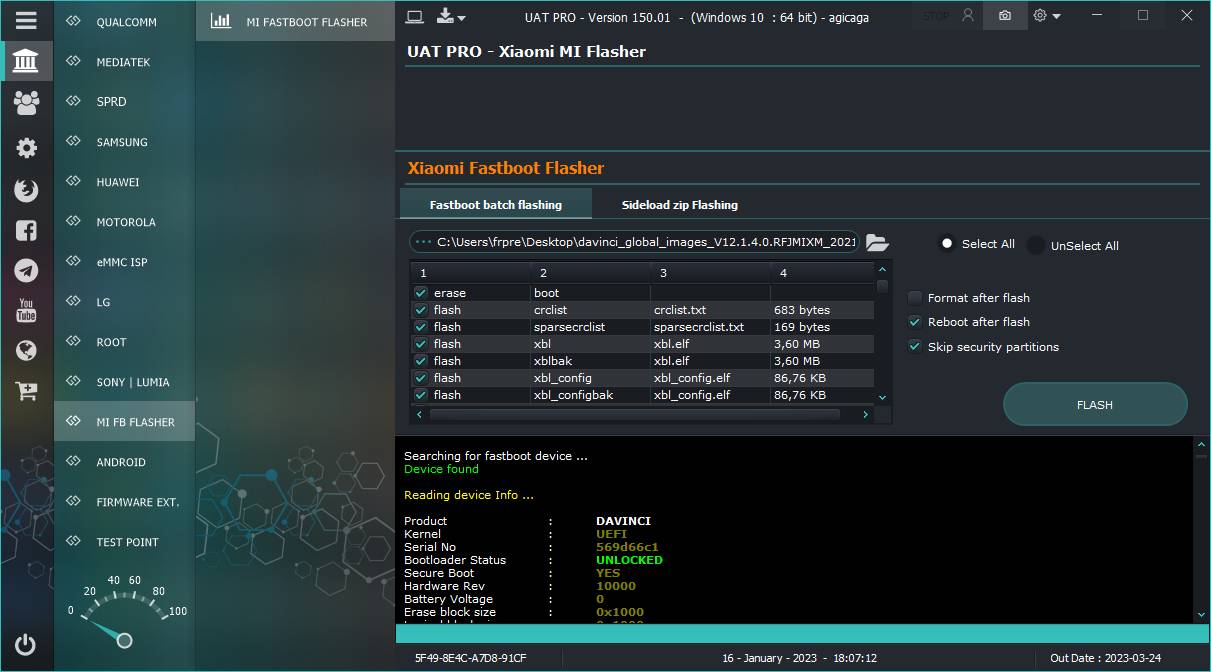This screenshot has height=672, width=1211.
Task: Click the partition table up scroll arrow
Action: coord(882,269)
